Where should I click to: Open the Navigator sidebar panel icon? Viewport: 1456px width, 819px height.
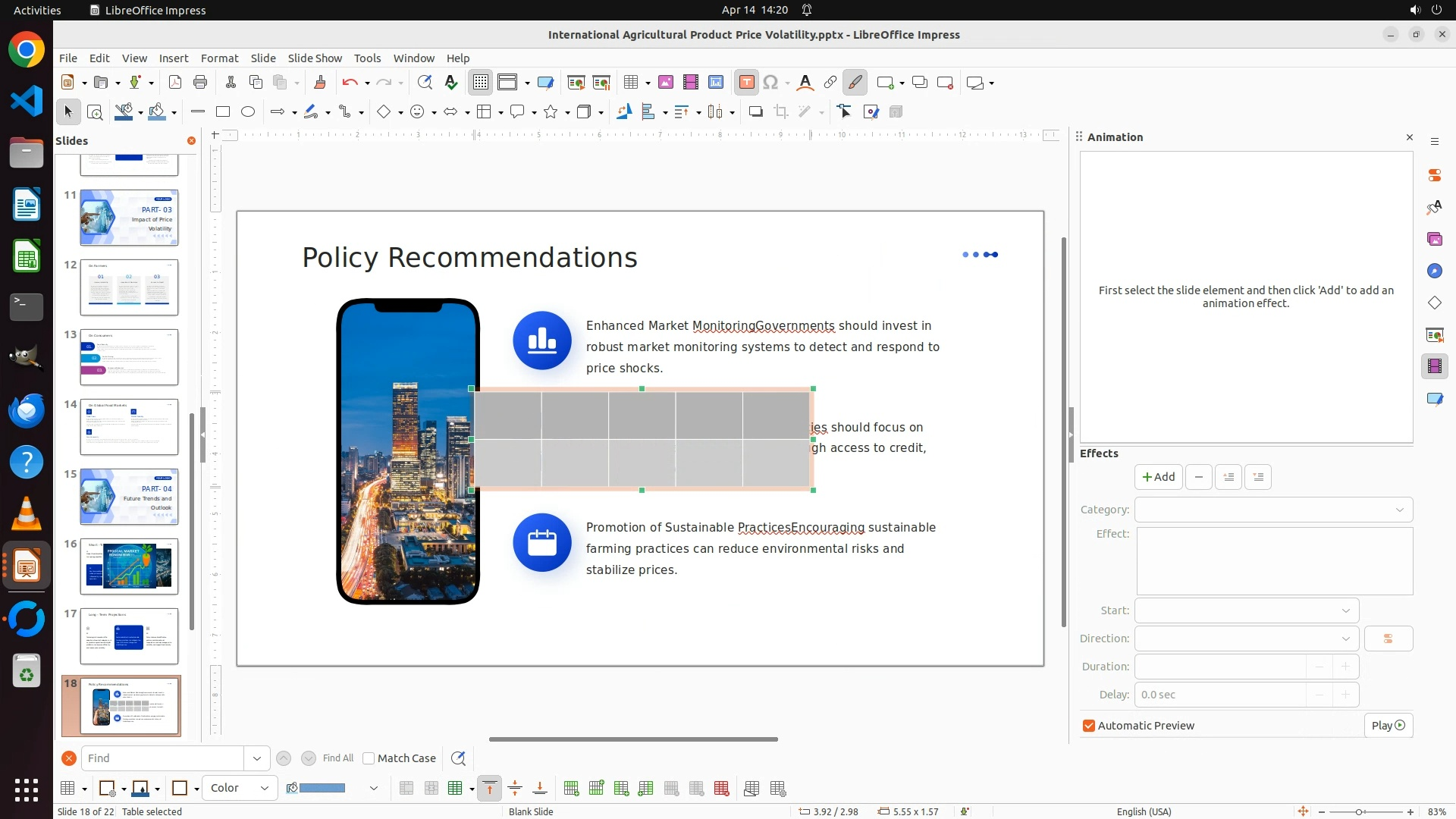pos(1434,271)
